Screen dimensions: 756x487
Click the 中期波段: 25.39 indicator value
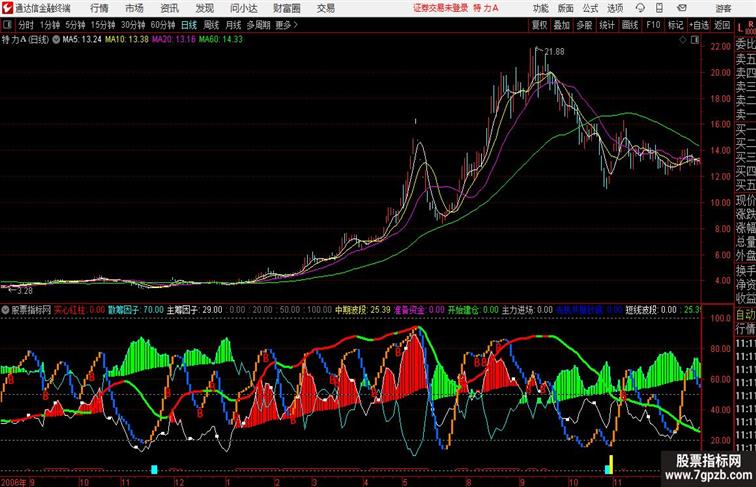click(363, 310)
